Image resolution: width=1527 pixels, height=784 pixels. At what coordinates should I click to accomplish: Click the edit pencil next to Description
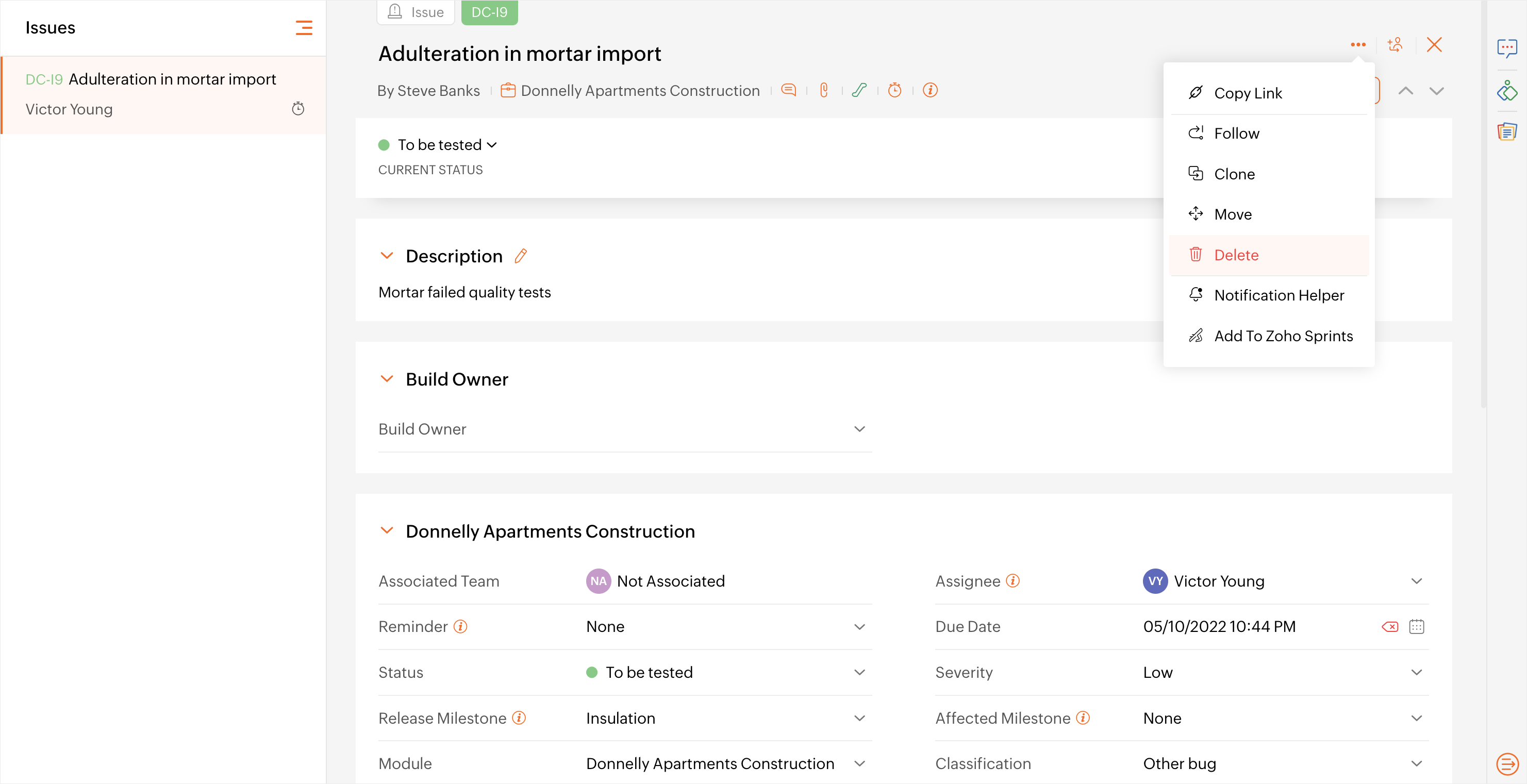click(521, 256)
